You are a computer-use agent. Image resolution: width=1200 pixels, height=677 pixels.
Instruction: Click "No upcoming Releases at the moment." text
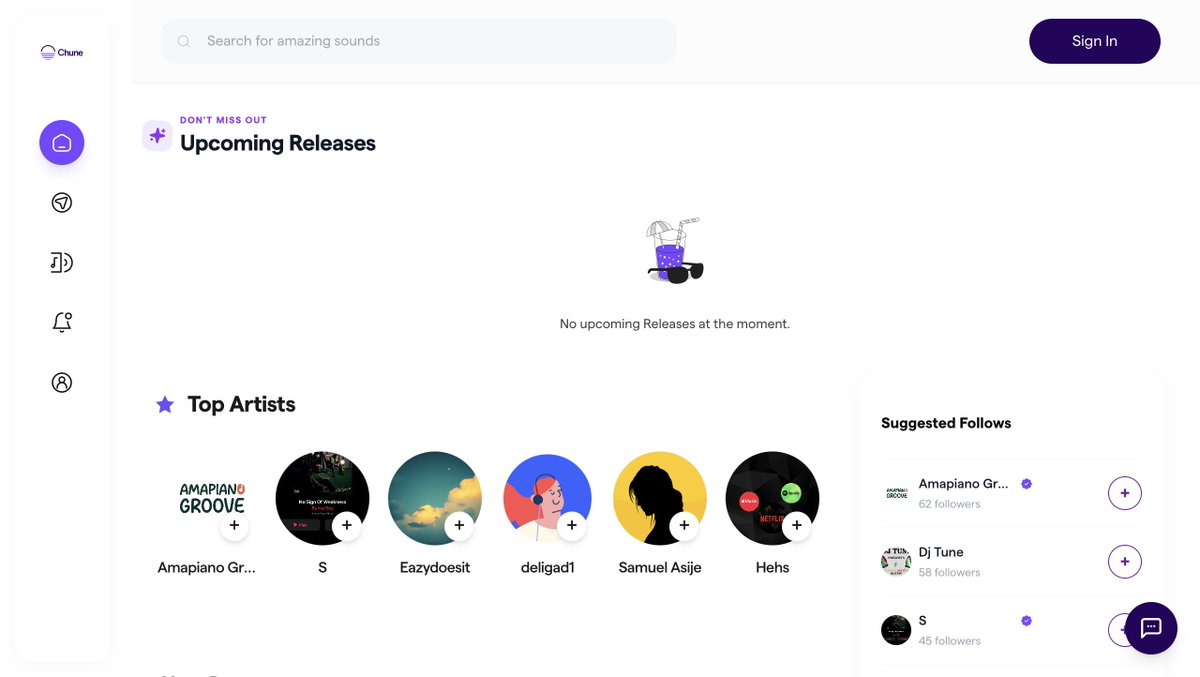coord(675,324)
